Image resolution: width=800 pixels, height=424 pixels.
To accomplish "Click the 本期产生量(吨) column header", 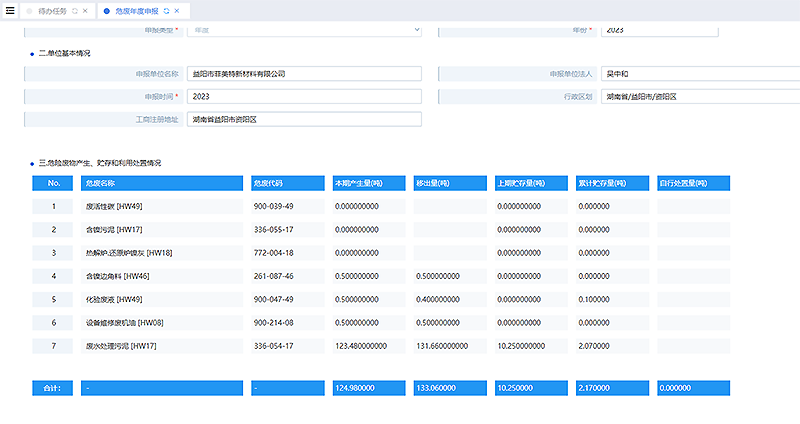I will tap(369, 183).
